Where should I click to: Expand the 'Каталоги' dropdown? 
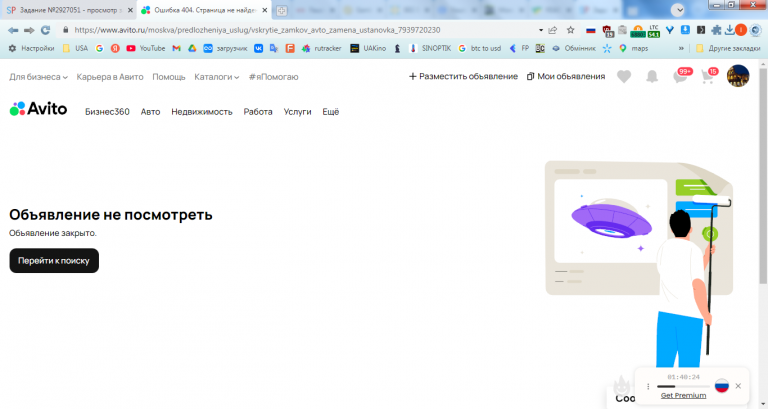(x=216, y=77)
